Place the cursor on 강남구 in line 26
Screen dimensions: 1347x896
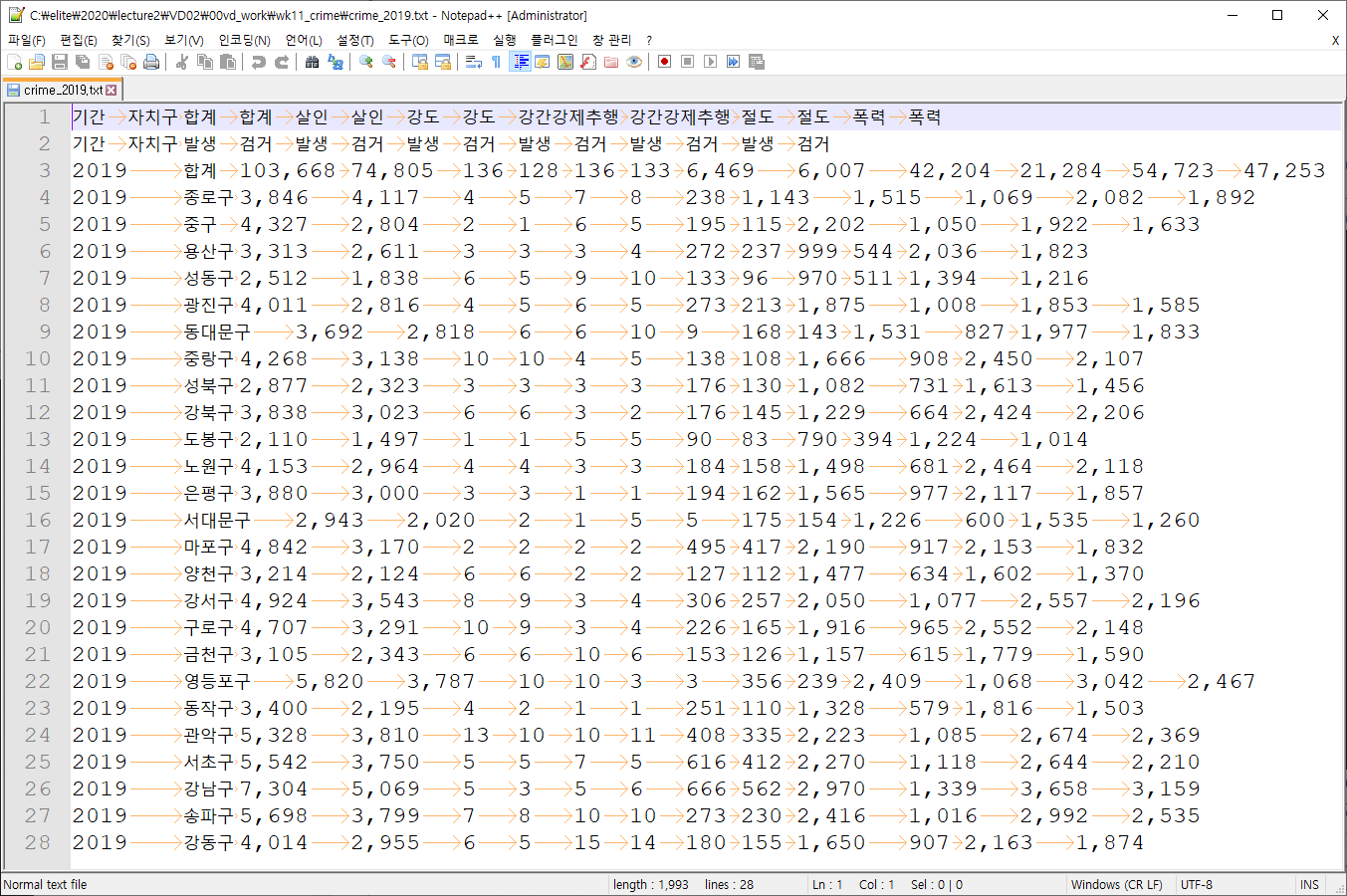[x=209, y=788]
